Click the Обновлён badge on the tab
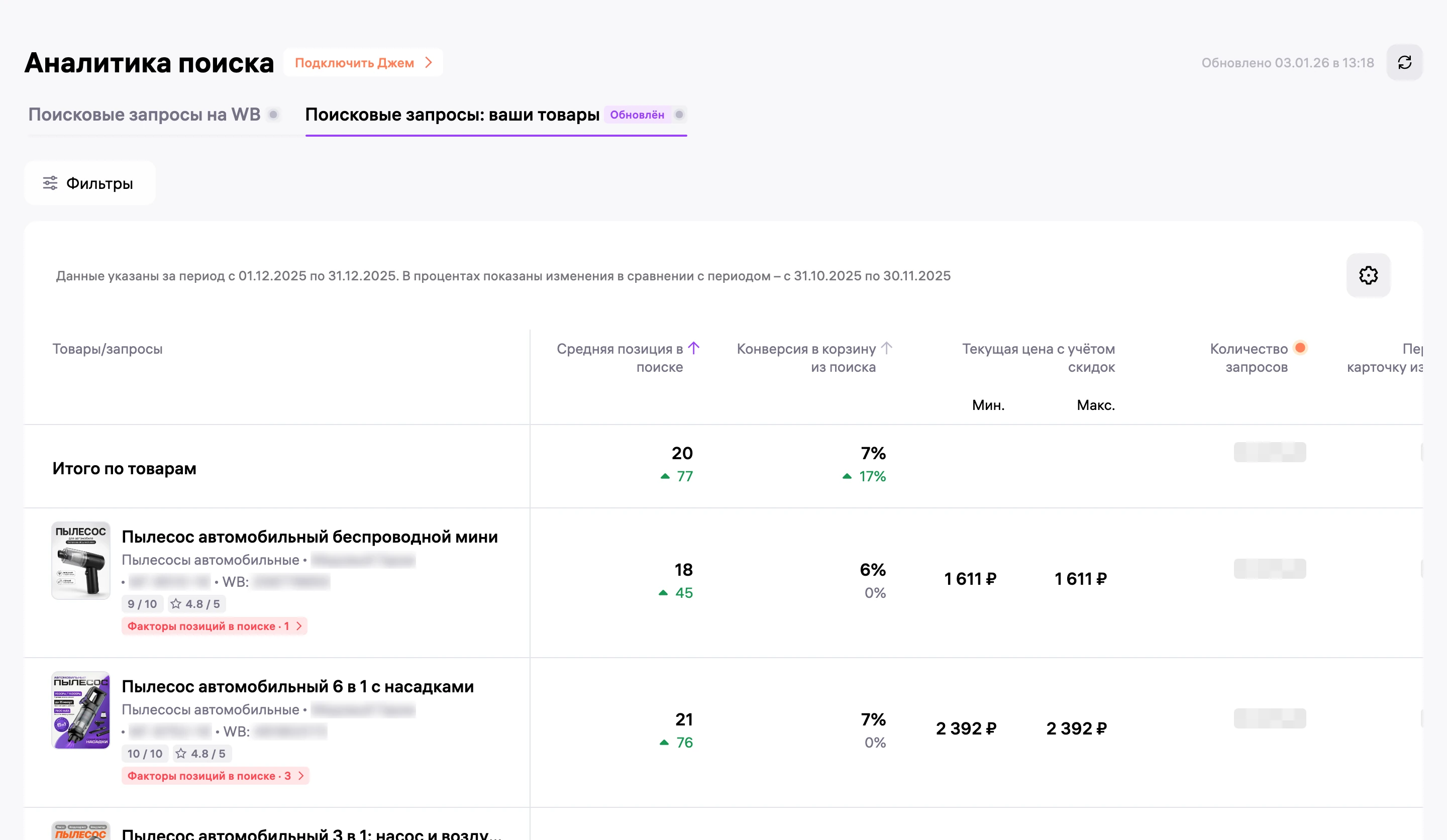 click(637, 114)
